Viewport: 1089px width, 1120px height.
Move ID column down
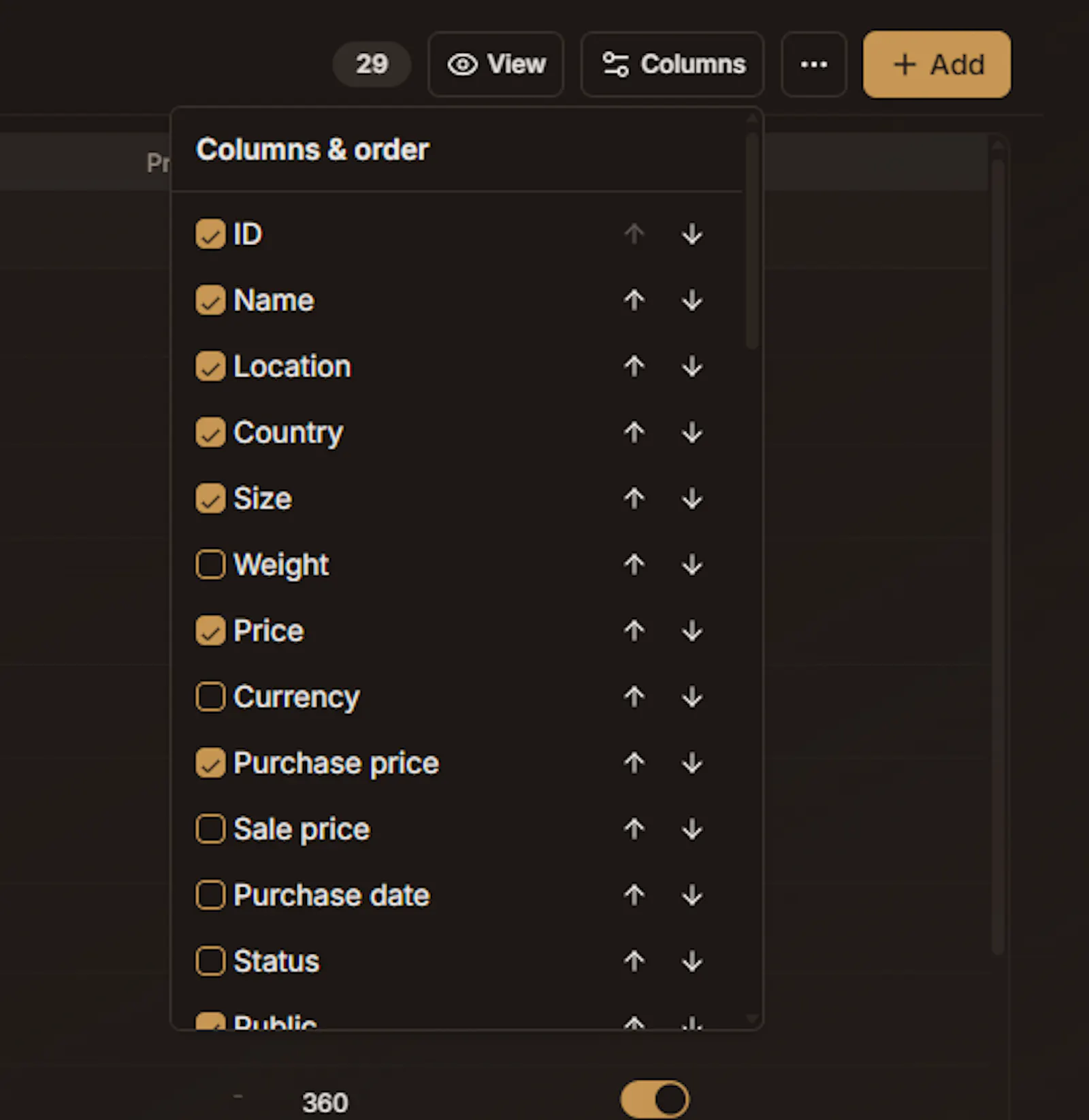click(692, 234)
